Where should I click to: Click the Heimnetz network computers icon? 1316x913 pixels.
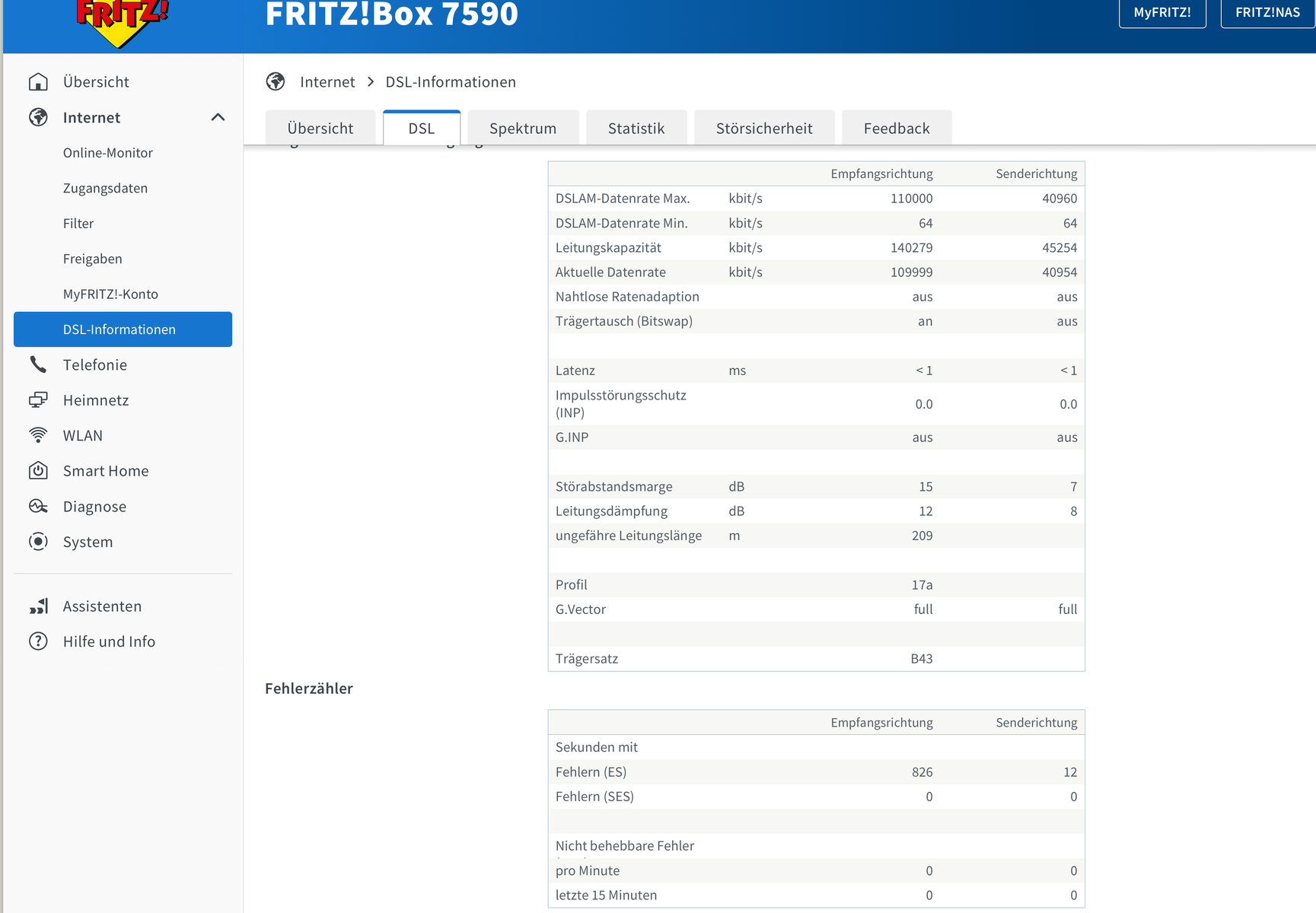coord(38,400)
